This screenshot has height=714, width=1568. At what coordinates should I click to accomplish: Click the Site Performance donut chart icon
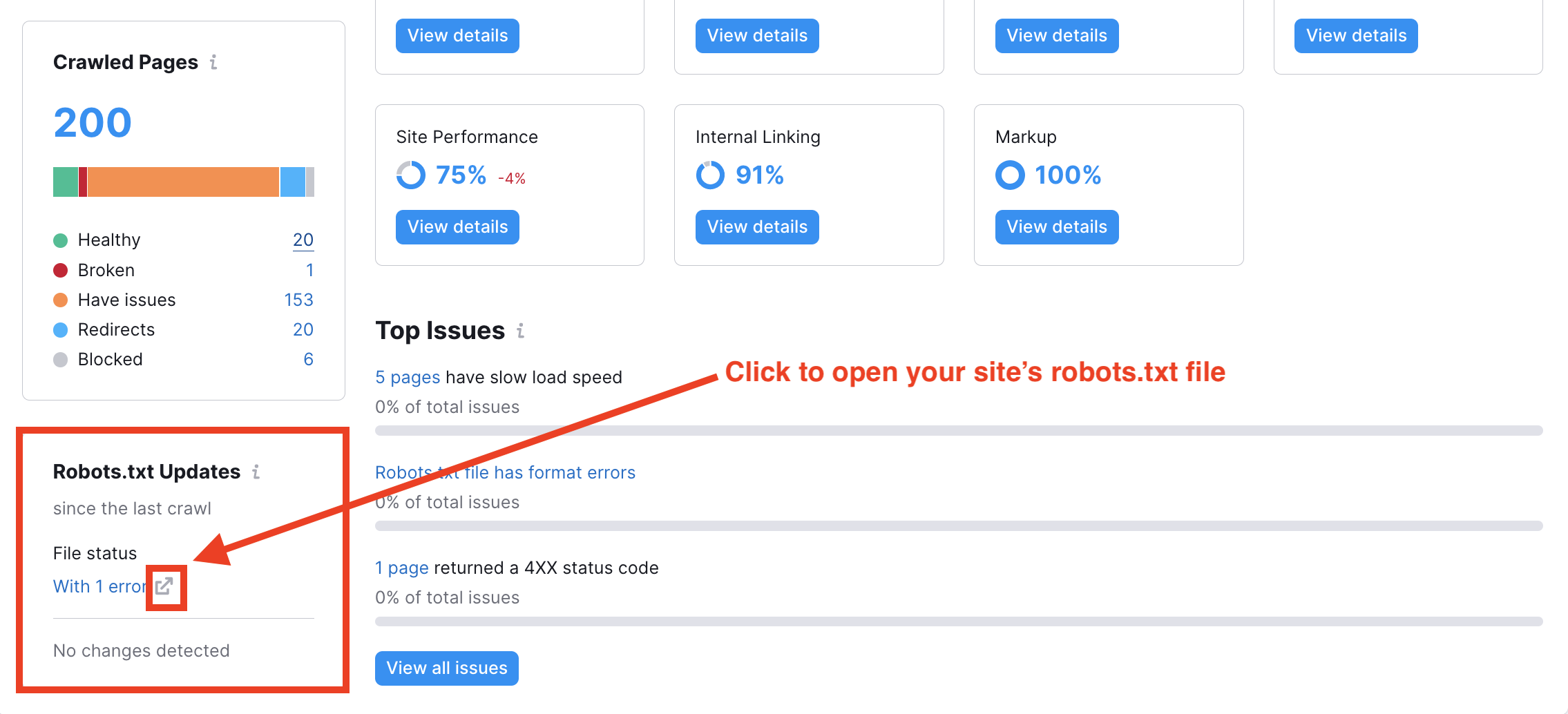click(411, 175)
